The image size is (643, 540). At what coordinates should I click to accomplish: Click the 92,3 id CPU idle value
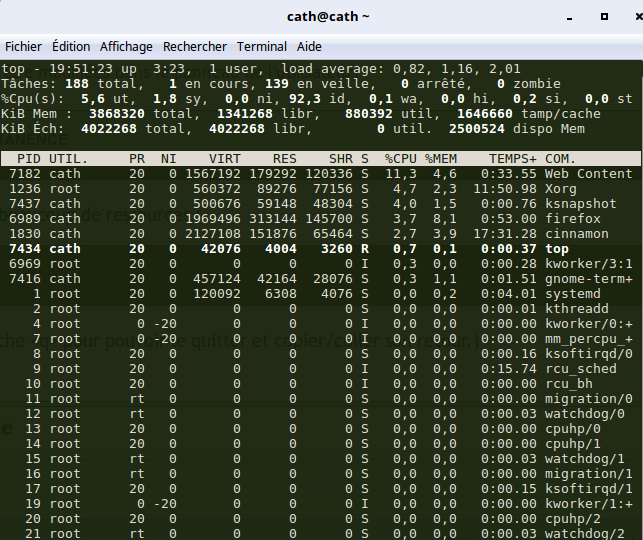[x=305, y=99]
